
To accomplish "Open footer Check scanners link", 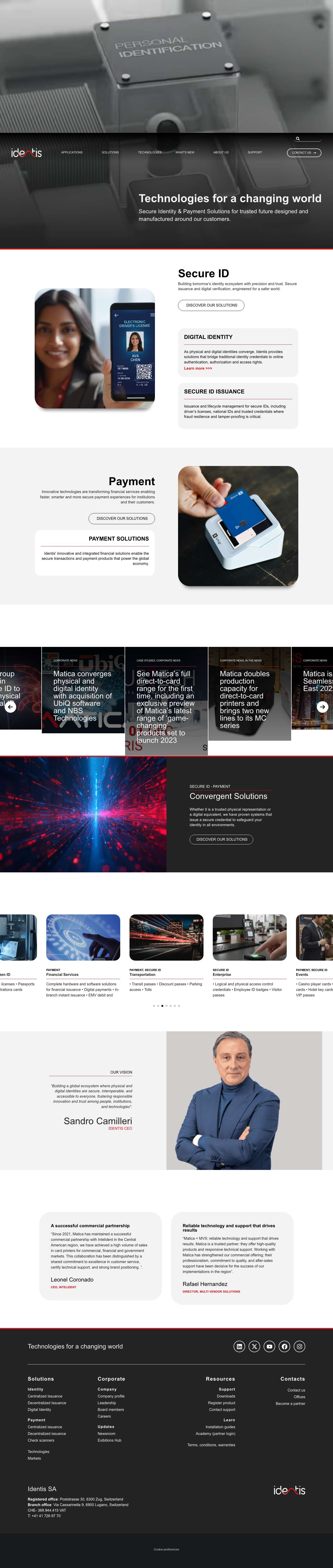I will (41, 1440).
